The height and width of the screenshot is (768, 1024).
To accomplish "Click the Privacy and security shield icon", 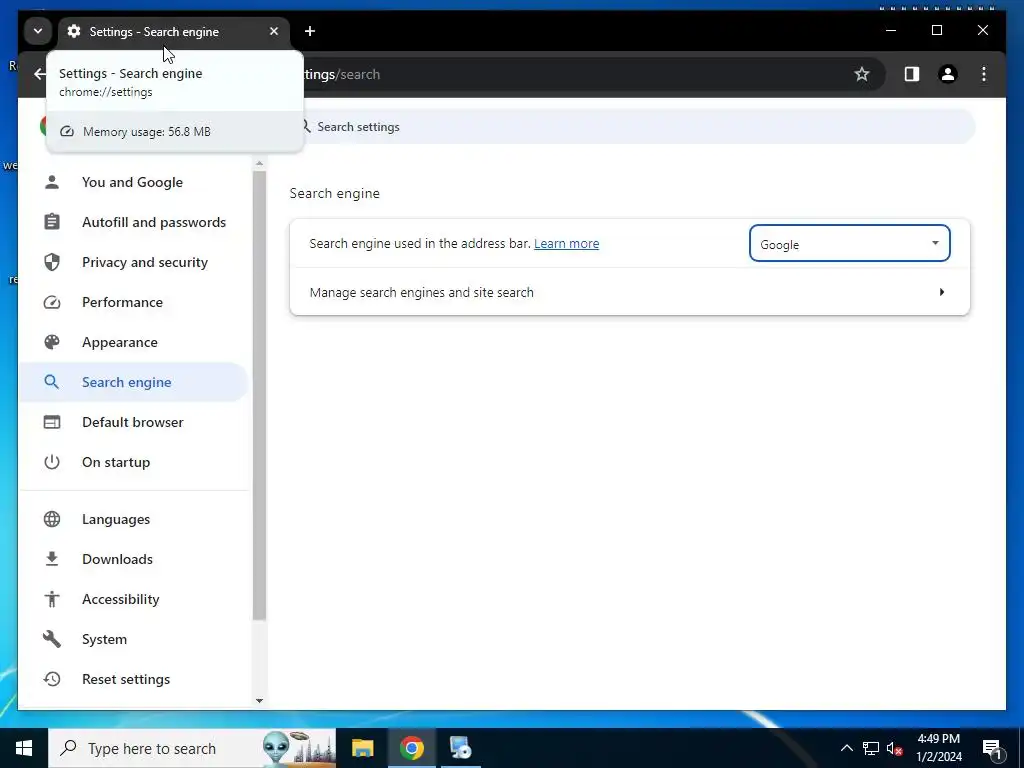I will pos(52,262).
